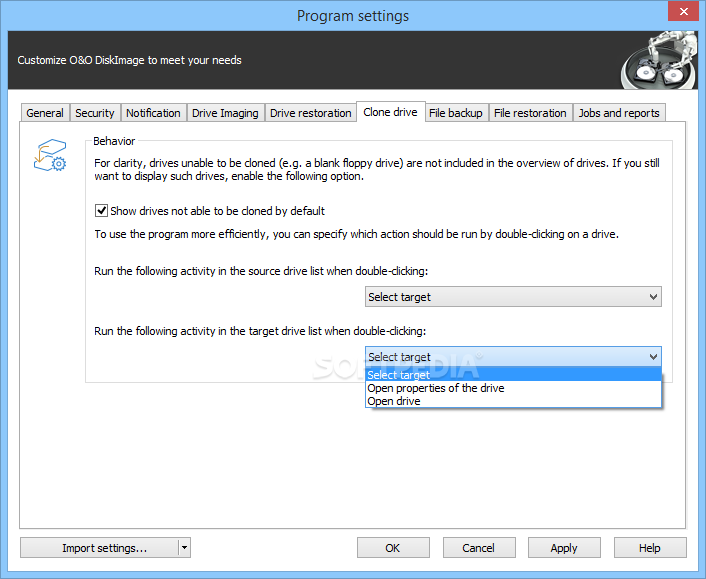Open the File backup tab

click(x=456, y=113)
